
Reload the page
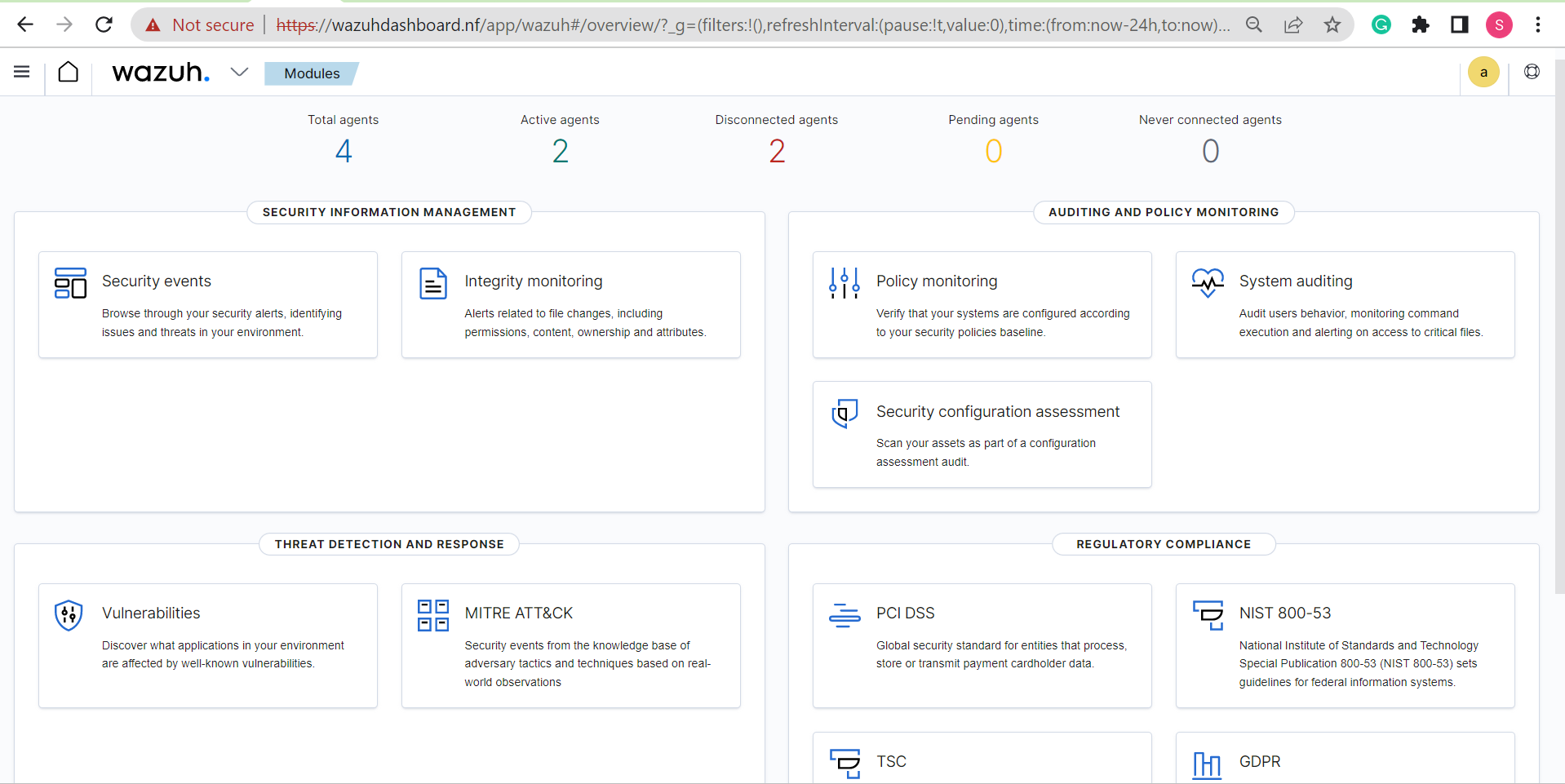click(x=104, y=24)
